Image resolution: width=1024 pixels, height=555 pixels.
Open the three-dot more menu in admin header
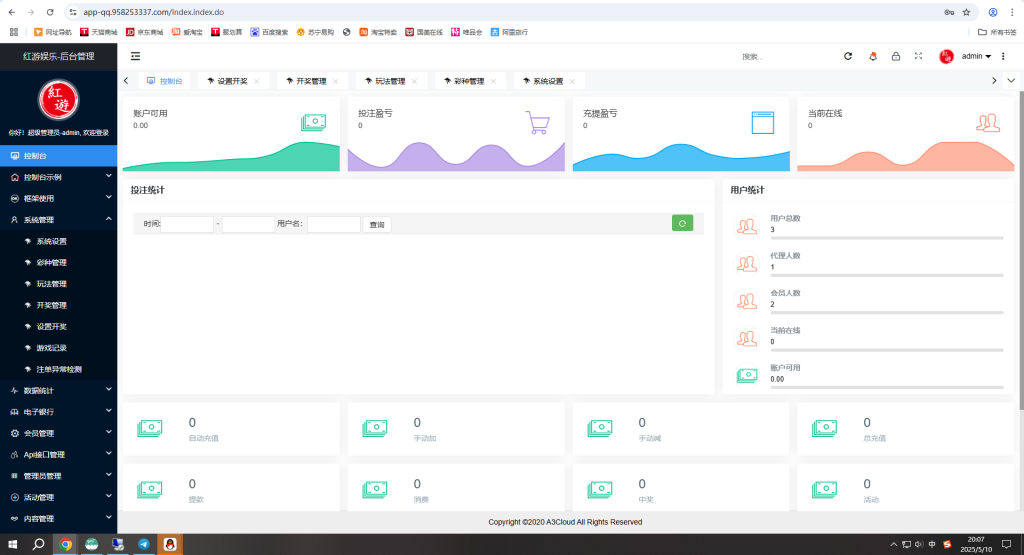[x=1003, y=56]
